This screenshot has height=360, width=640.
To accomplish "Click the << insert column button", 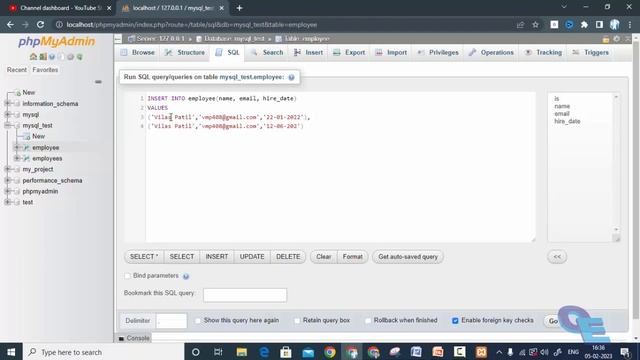I will point(557,257).
